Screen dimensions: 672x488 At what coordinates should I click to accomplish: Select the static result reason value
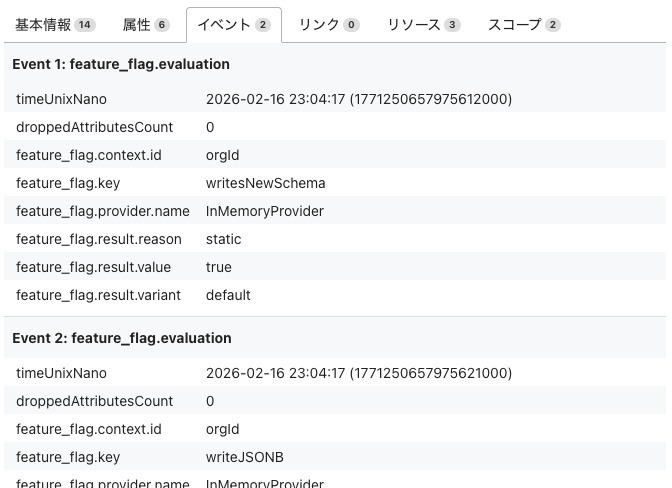(223, 239)
